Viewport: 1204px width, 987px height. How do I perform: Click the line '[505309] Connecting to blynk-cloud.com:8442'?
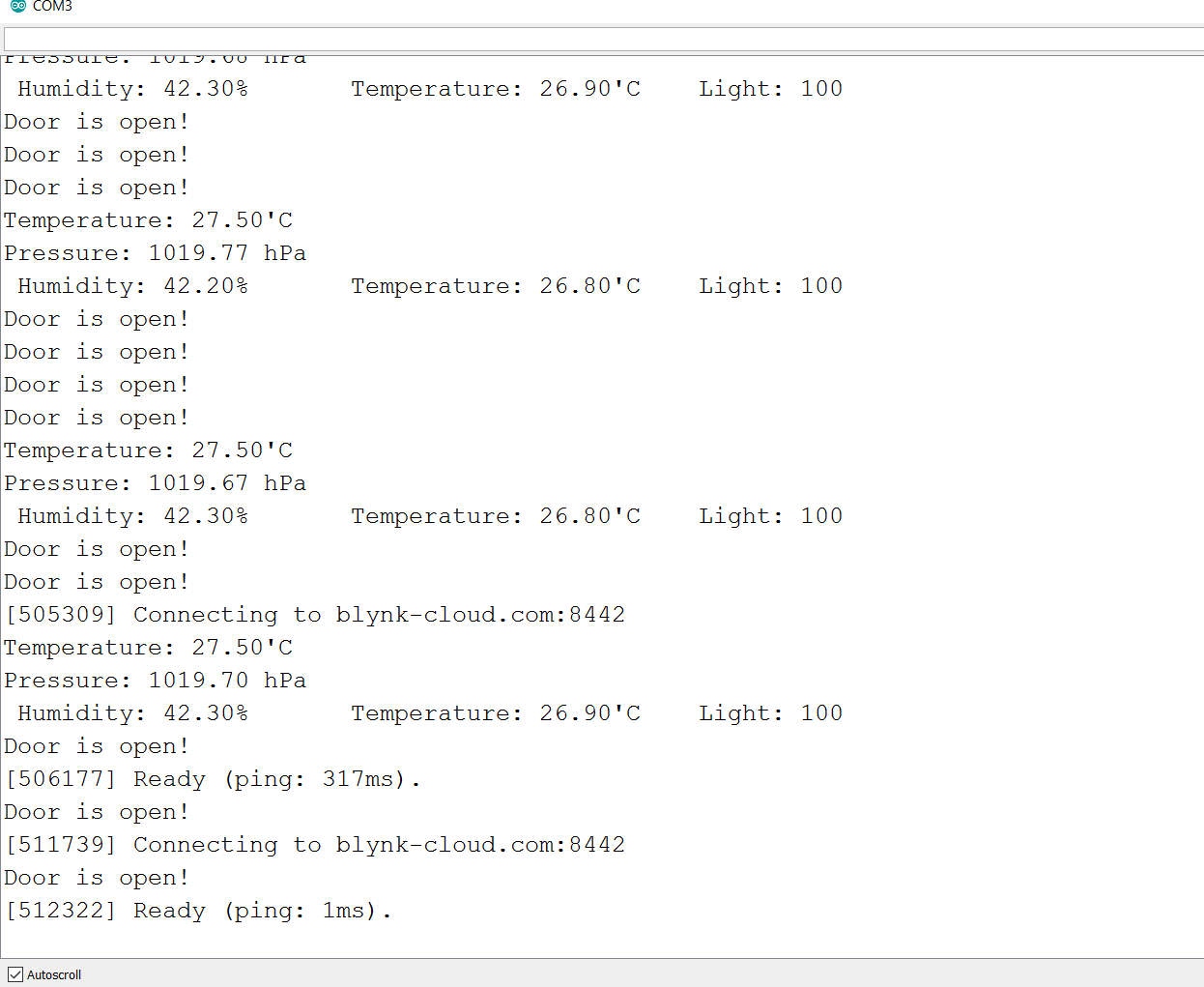point(316,615)
